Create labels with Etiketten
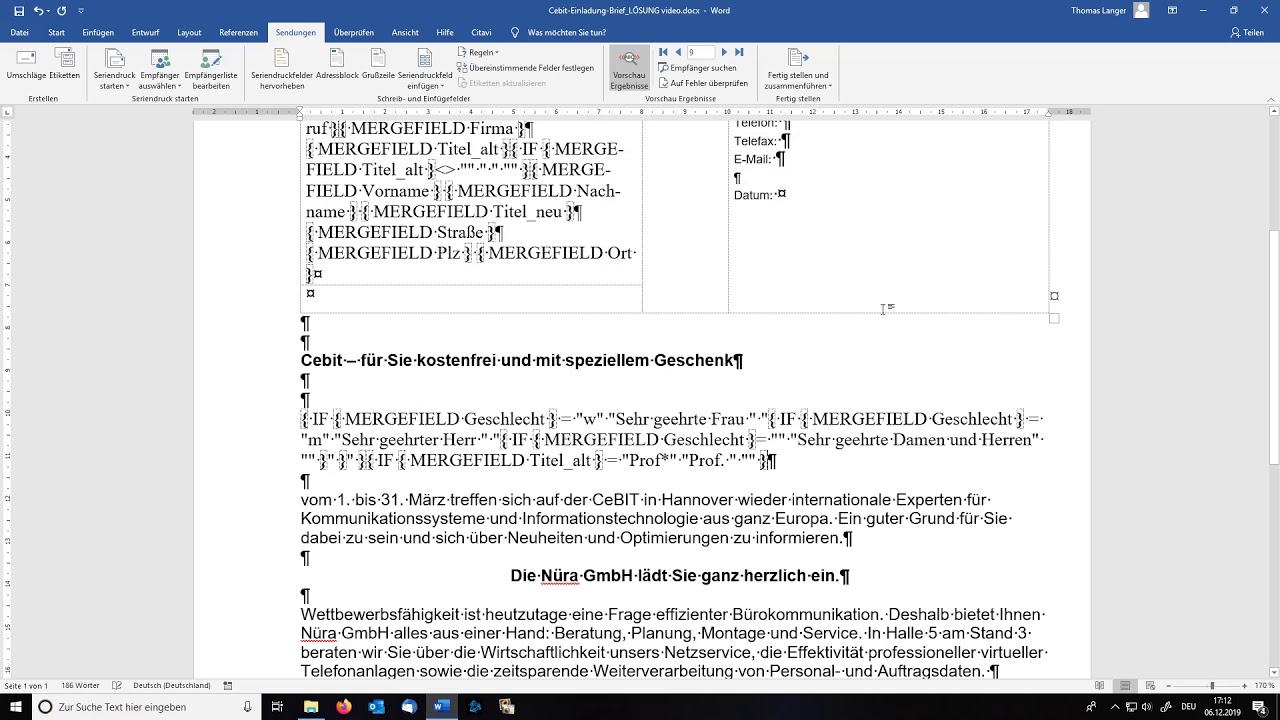 click(x=65, y=64)
